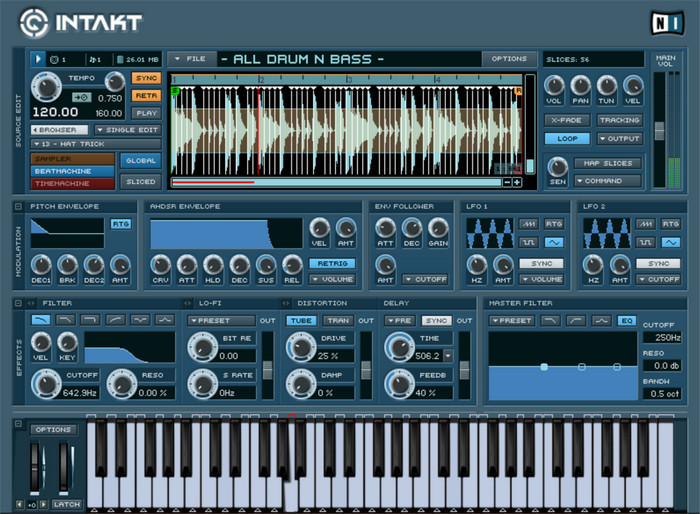Viewport: 700px width, 514px height.
Task: Select LFO 1 square waveform icon
Action: [x=529, y=242]
